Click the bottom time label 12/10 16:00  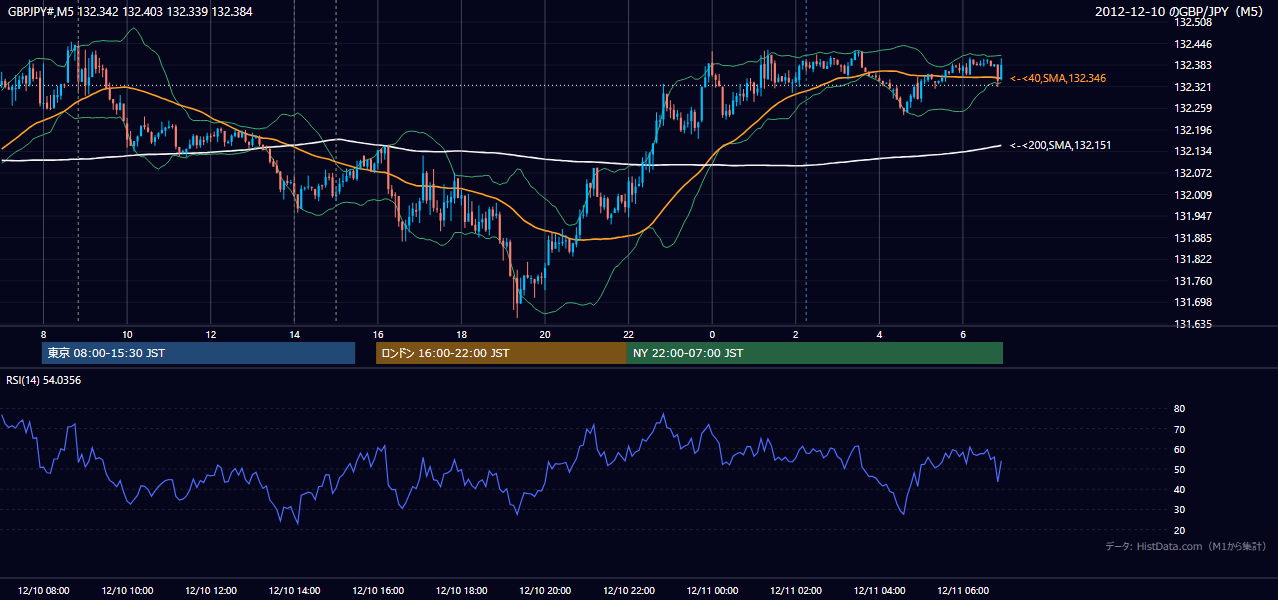pos(377,591)
